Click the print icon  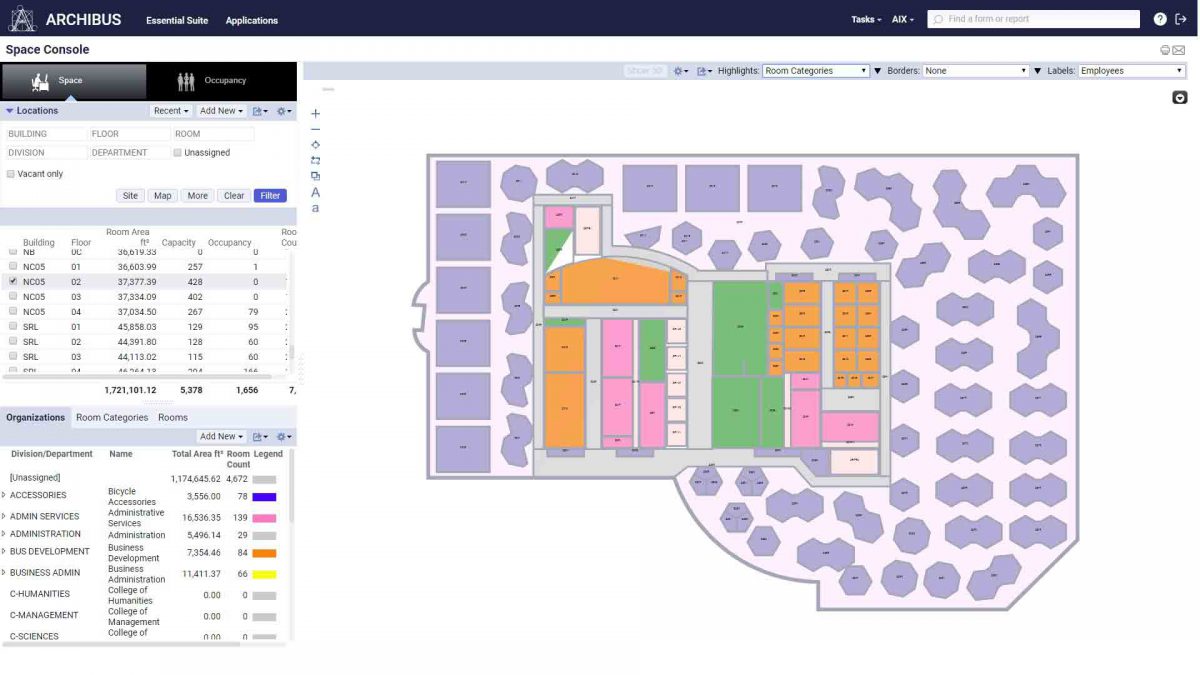pos(1165,50)
